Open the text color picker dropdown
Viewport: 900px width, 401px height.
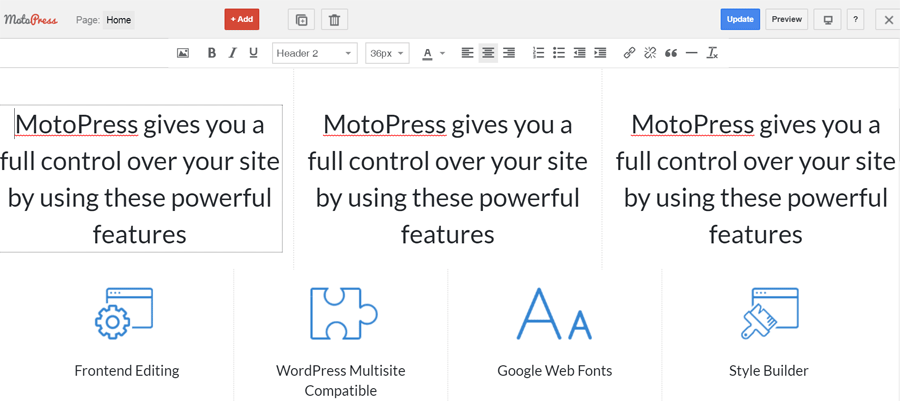click(433, 53)
